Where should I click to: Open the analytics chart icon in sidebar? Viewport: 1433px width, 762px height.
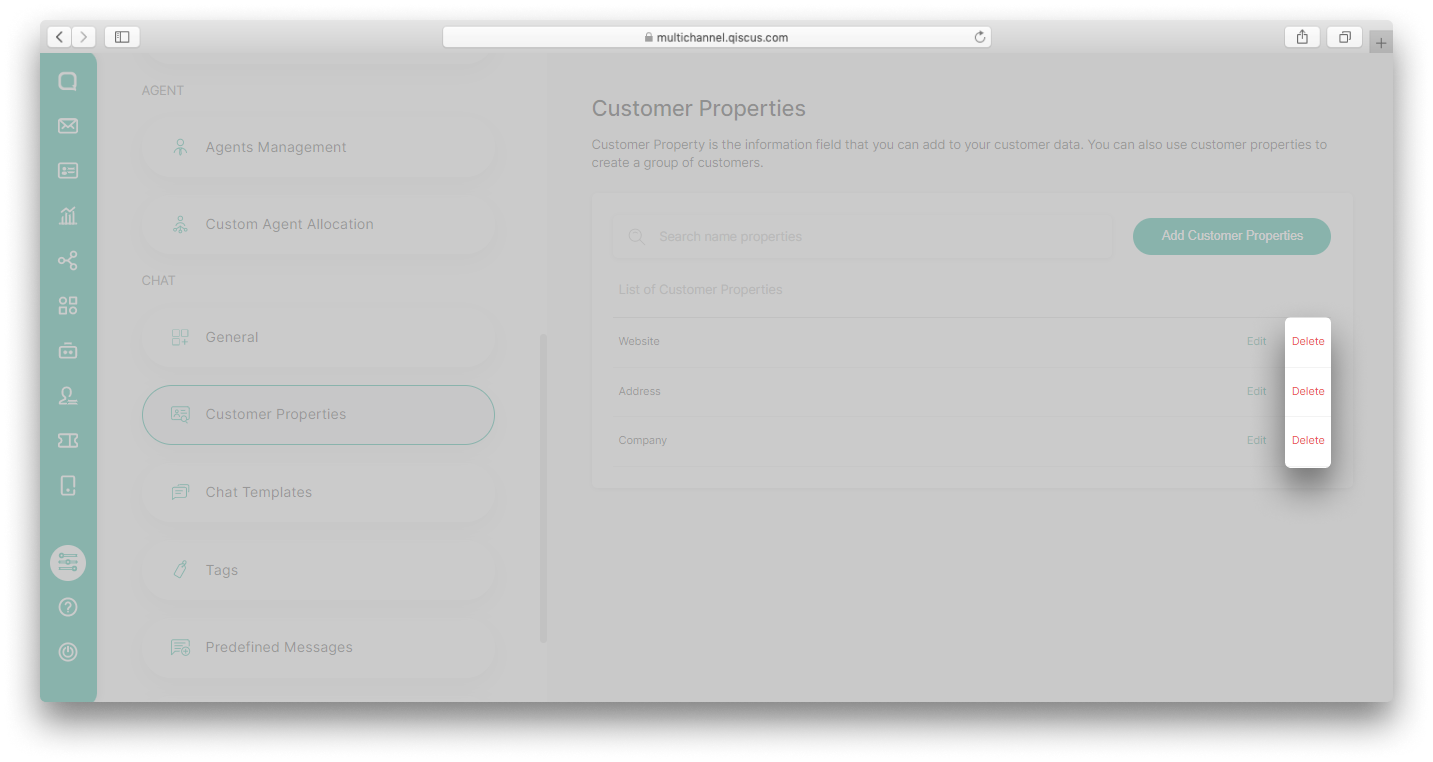point(68,215)
